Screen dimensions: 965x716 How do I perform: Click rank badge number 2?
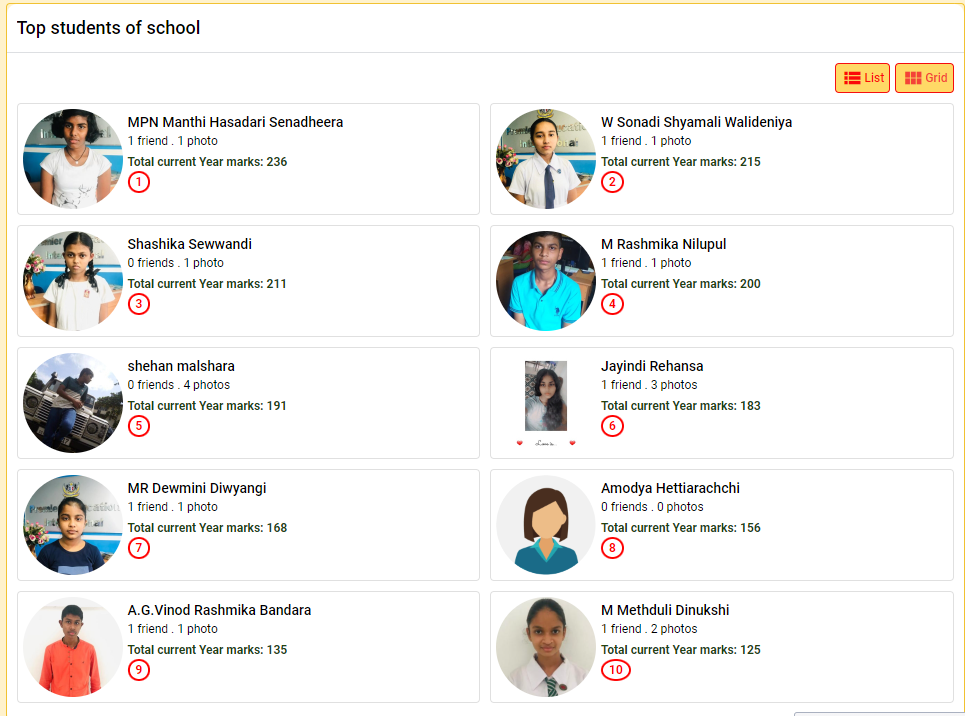tap(612, 182)
